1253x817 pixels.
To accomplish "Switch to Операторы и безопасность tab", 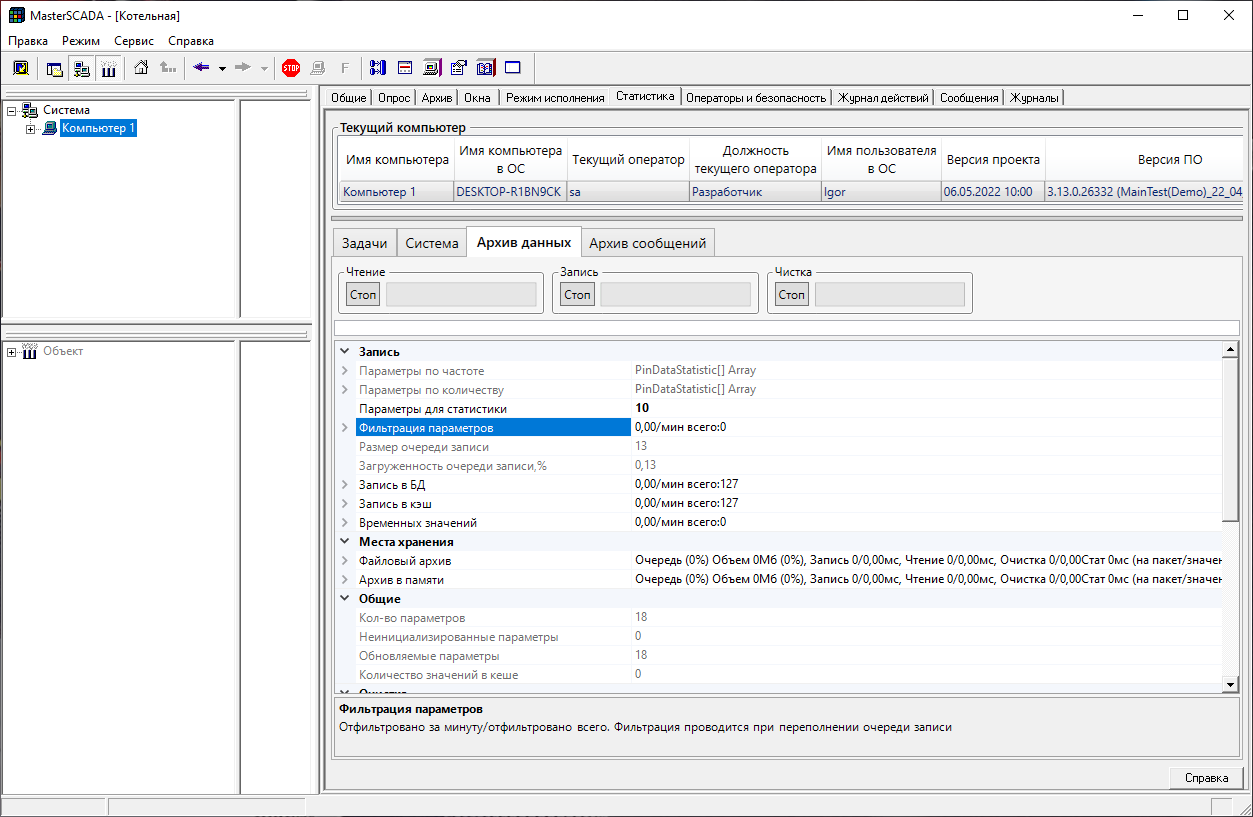I will (757, 98).
